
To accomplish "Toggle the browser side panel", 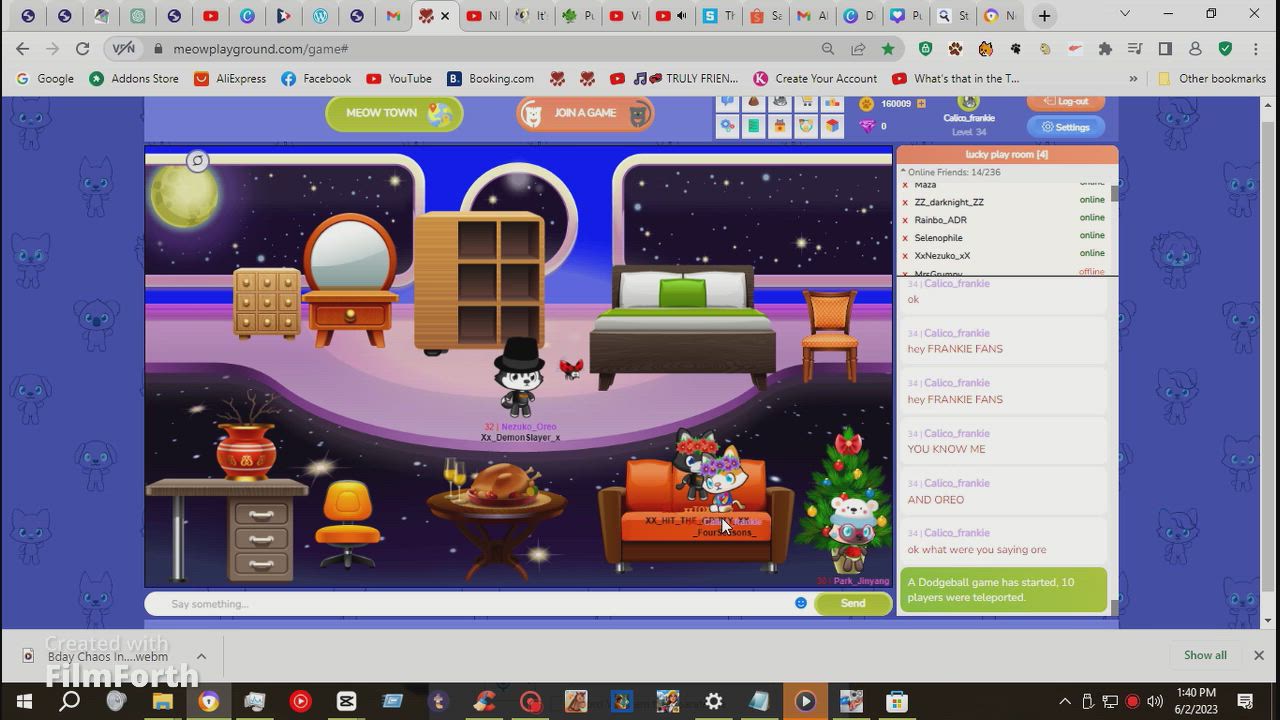I will click(x=1165, y=49).
